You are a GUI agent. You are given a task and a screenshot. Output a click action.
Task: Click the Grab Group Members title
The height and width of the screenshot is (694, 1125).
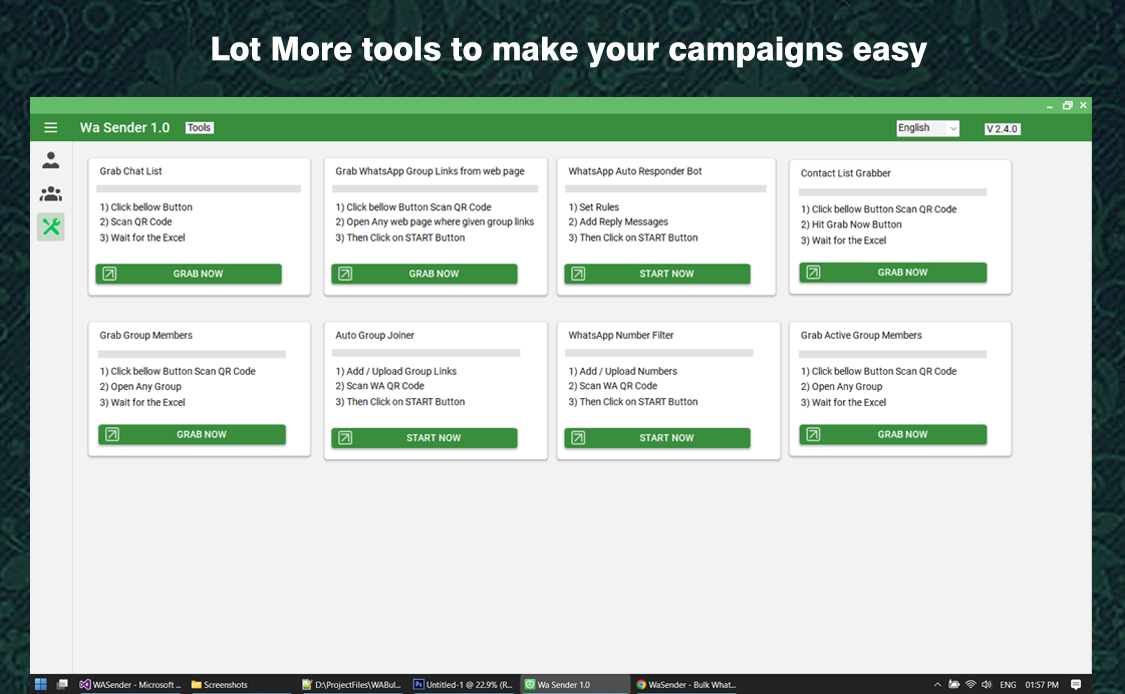click(146, 335)
